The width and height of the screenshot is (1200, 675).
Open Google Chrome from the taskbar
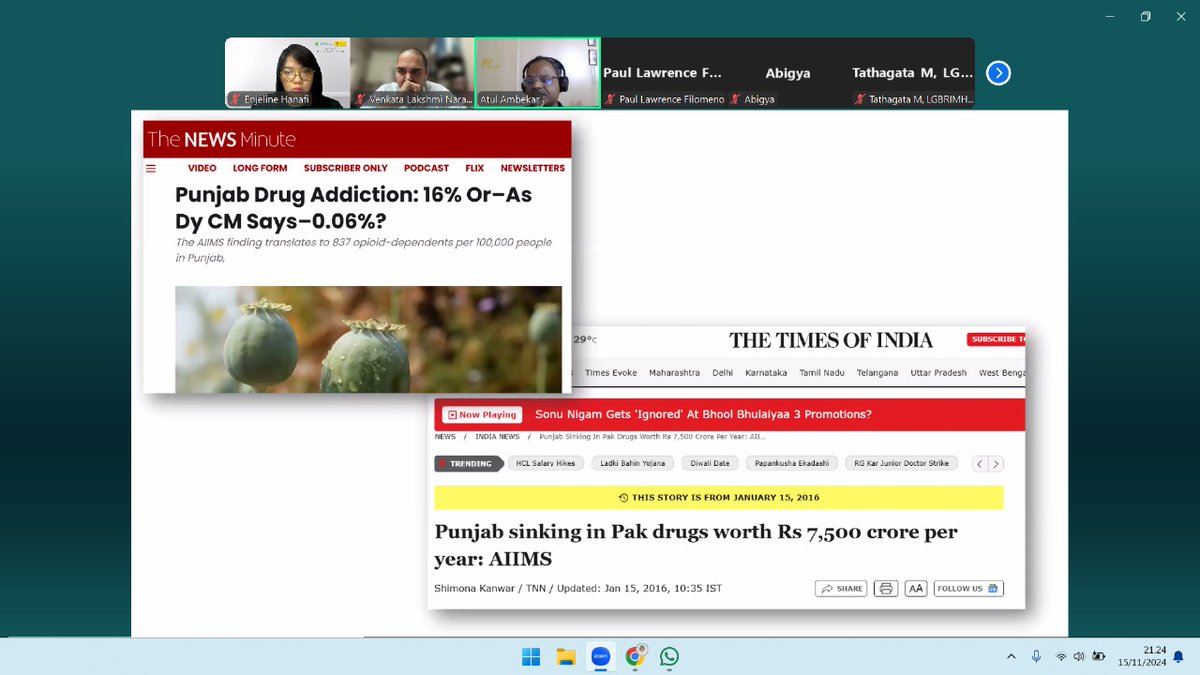[x=635, y=657]
